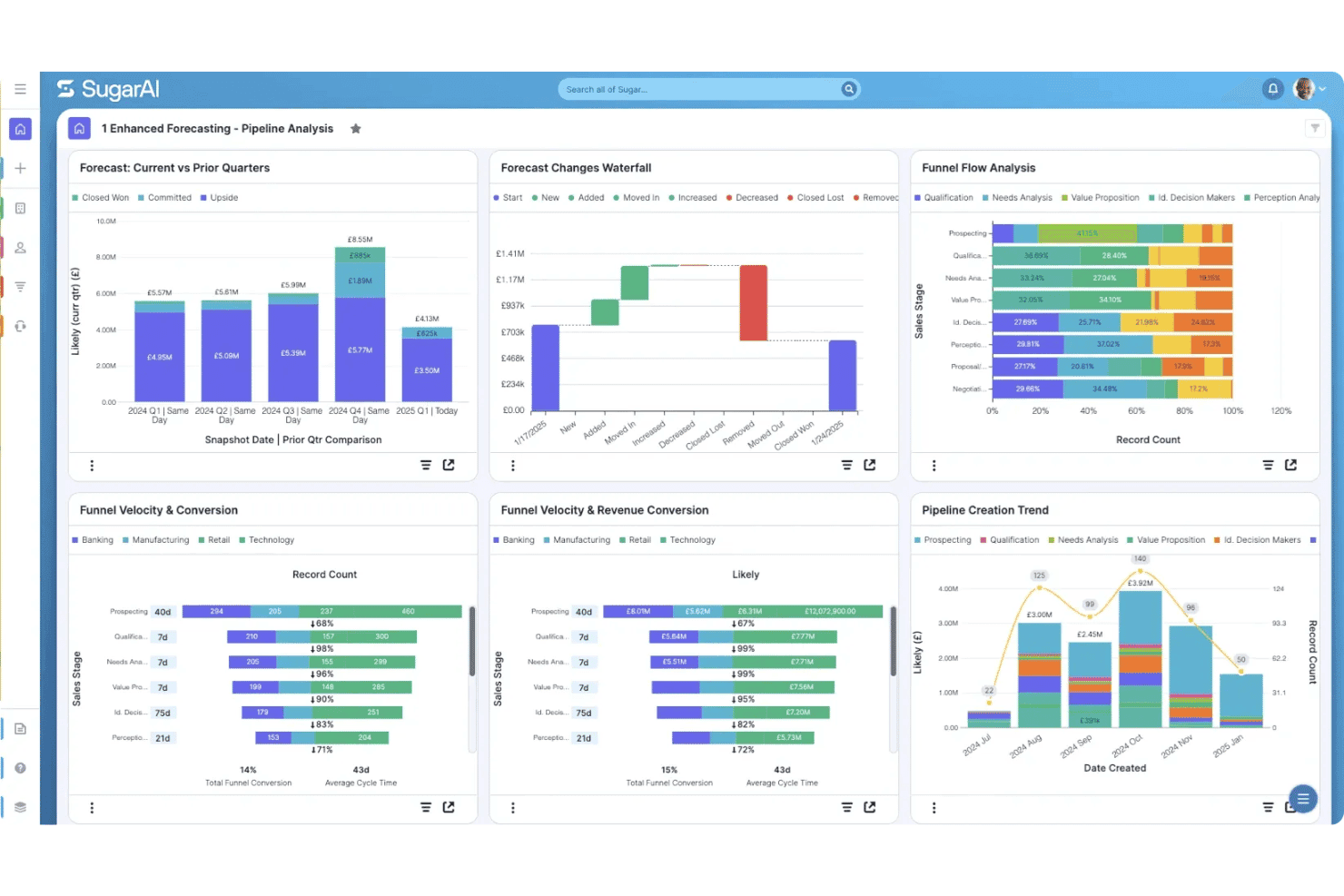
Task: Click the notifications bell icon
Action: pos(1273,89)
